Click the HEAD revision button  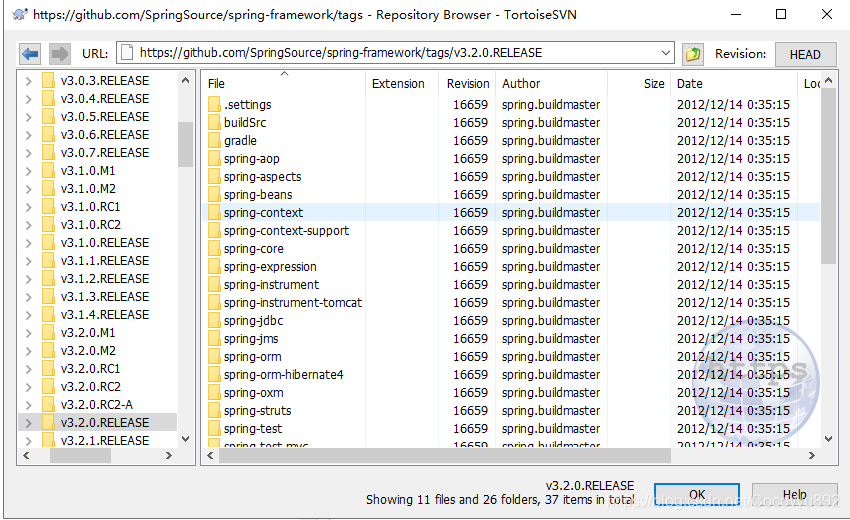point(805,54)
